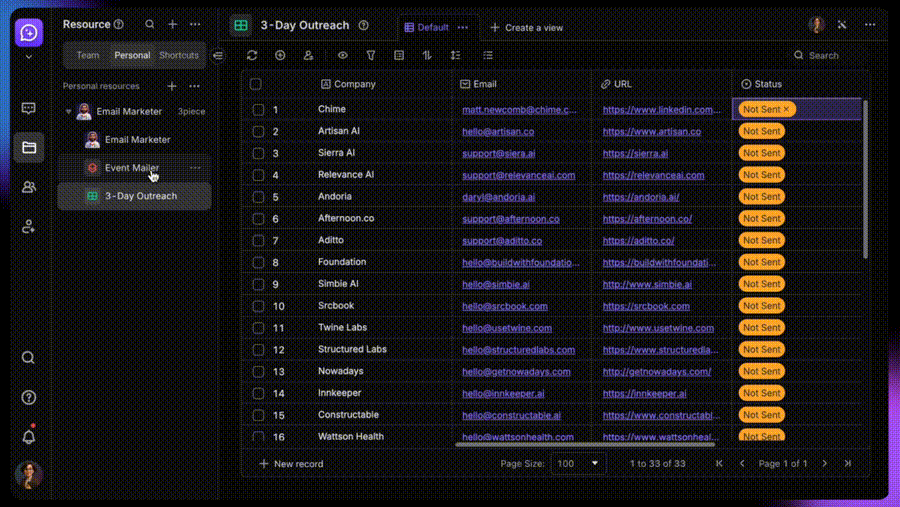
Task: Open the top-right more options menu
Action: tap(870, 25)
